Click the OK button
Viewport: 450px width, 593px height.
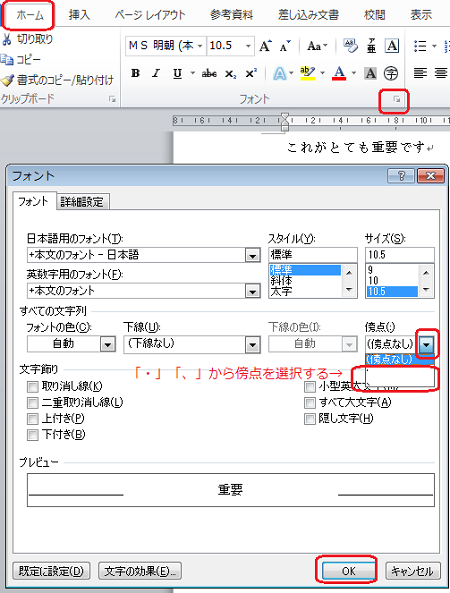pyautogui.click(x=348, y=571)
